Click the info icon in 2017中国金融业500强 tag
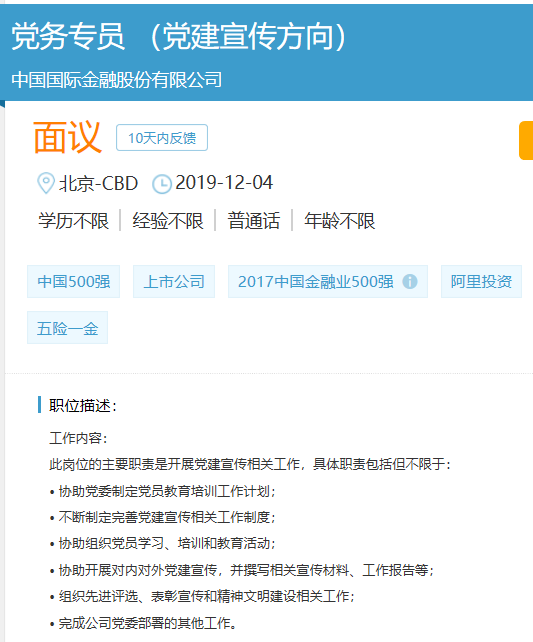The image size is (533, 642). tap(410, 281)
